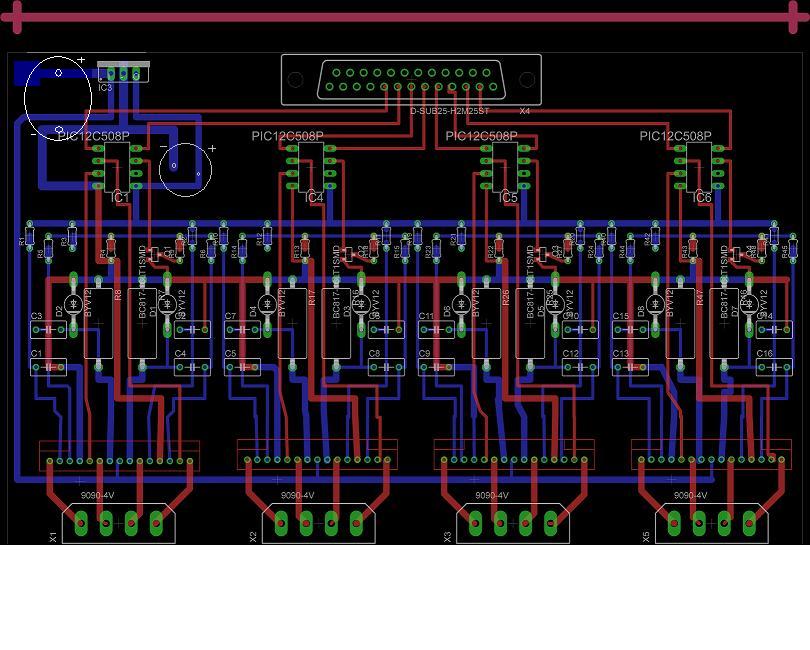Click the C13 capacitor label
Viewport: 810px width, 650px height.
click(620, 354)
